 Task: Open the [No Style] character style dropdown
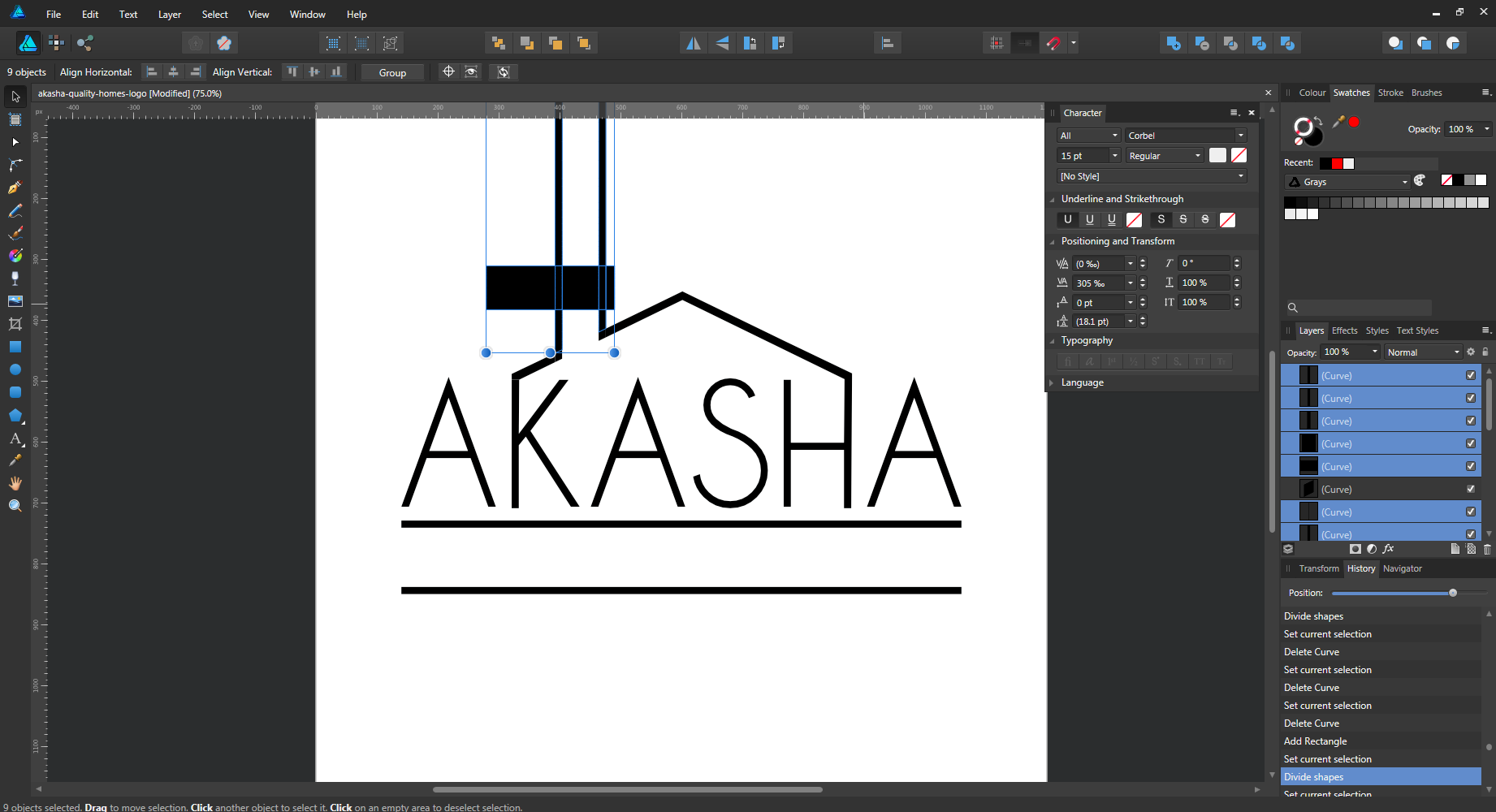[x=1152, y=176]
